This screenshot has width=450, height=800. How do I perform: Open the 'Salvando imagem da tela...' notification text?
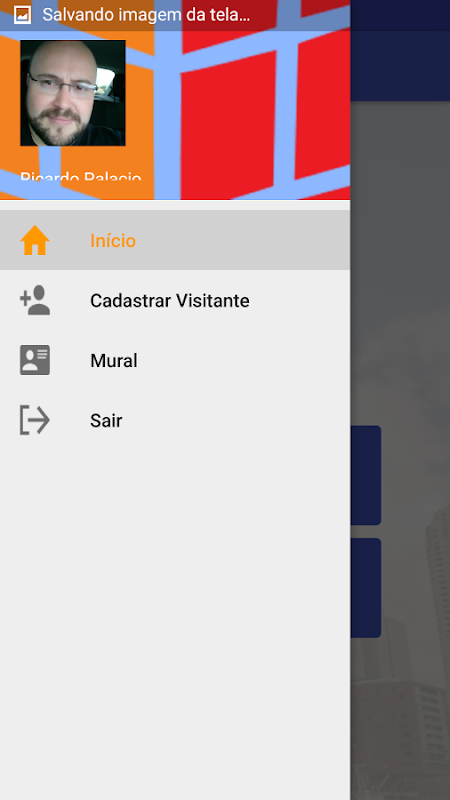point(146,15)
